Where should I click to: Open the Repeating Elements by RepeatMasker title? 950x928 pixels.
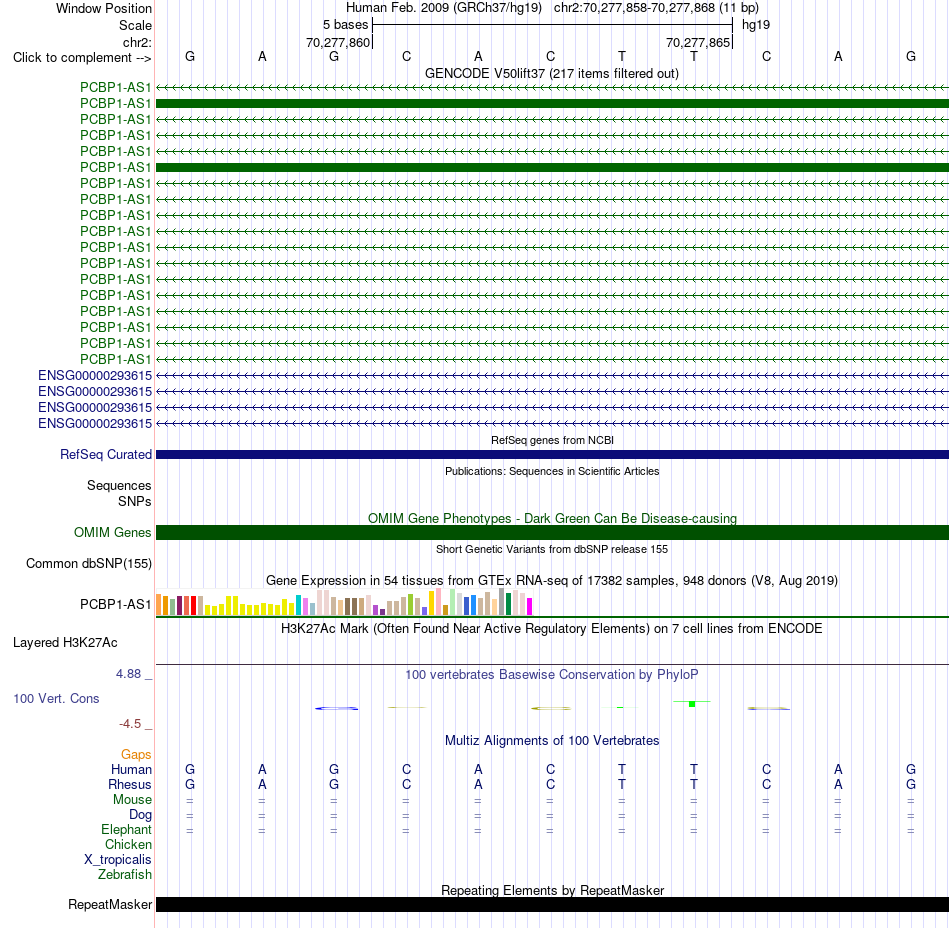pyautogui.click(x=552, y=890)
